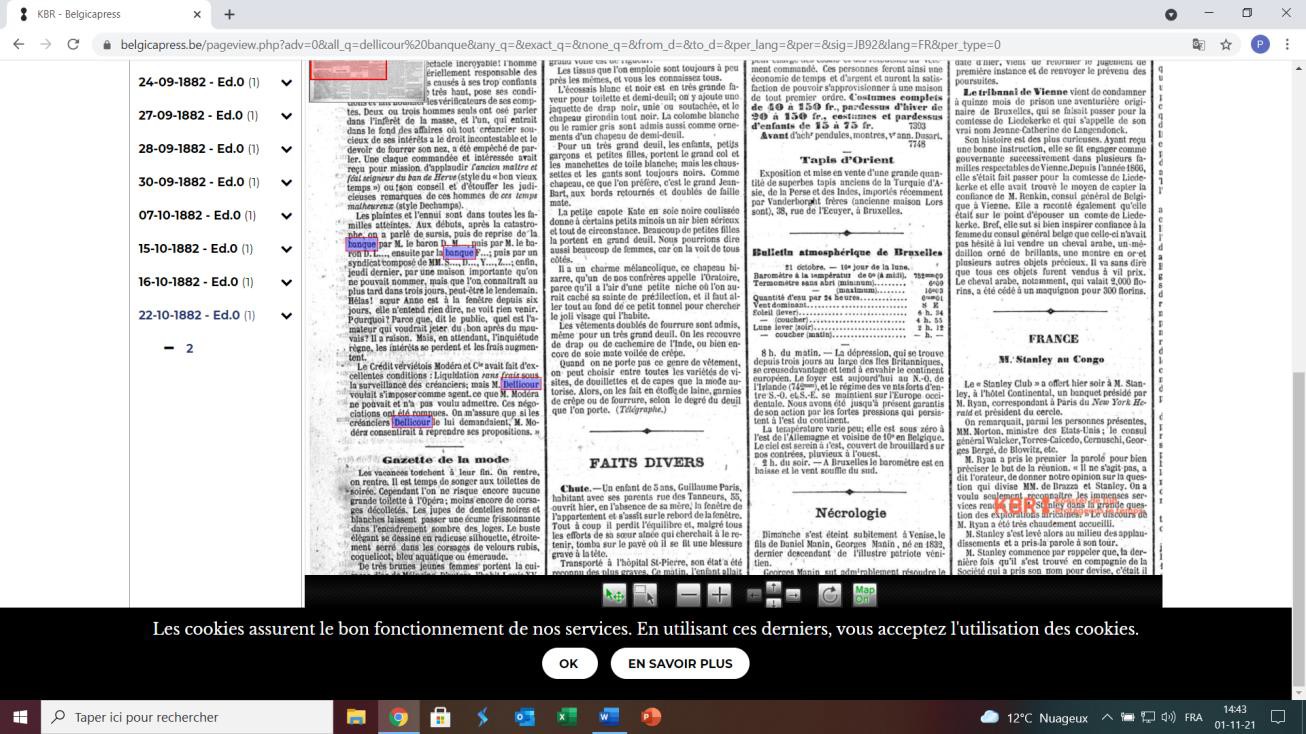Open page 2 of the 22-10-1882 edition
The image size is (1306, 734).
[188, 348]
